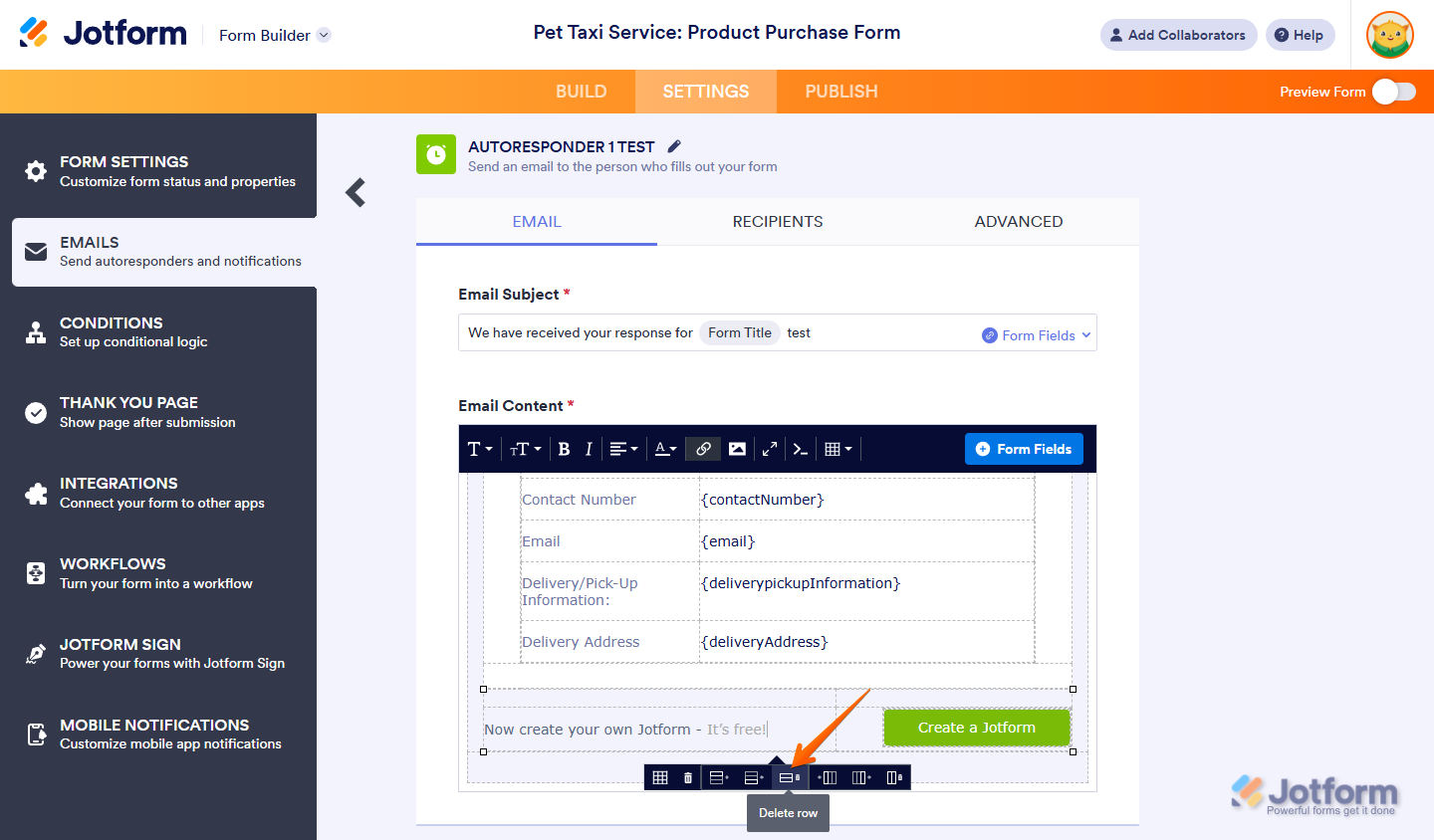Screen dimensions: 1434x840
Task: Click the green Create a Jotform button
Action: pos(977,728)
